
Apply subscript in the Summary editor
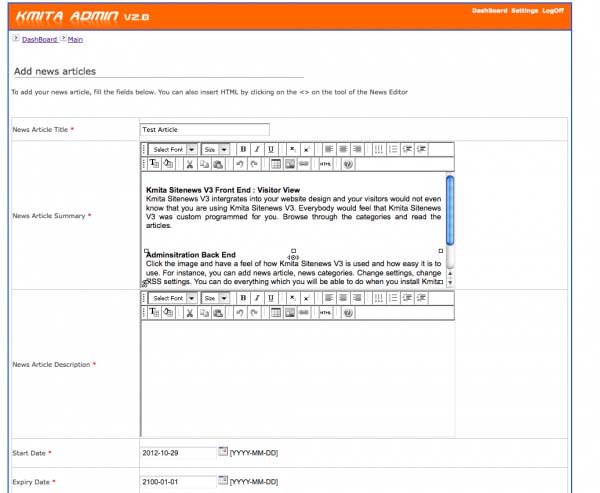[292, 149]
